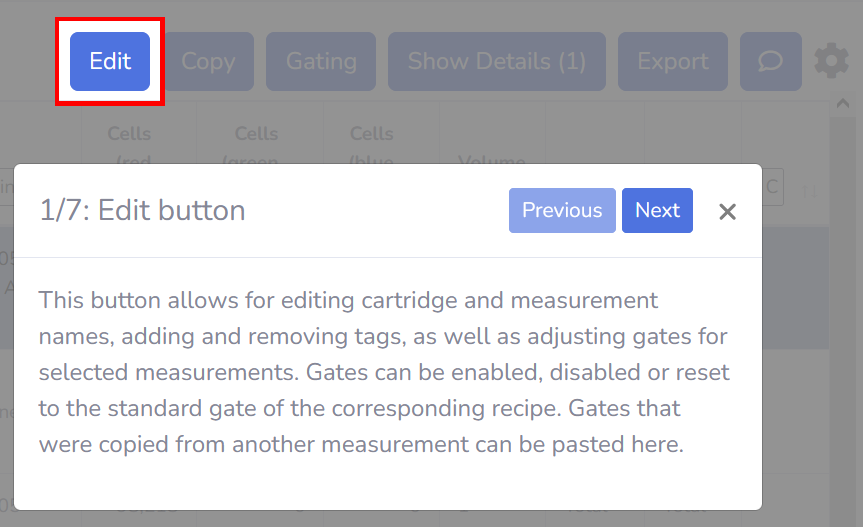Click the 1/7: Edit button dialog title

point(143,210)
